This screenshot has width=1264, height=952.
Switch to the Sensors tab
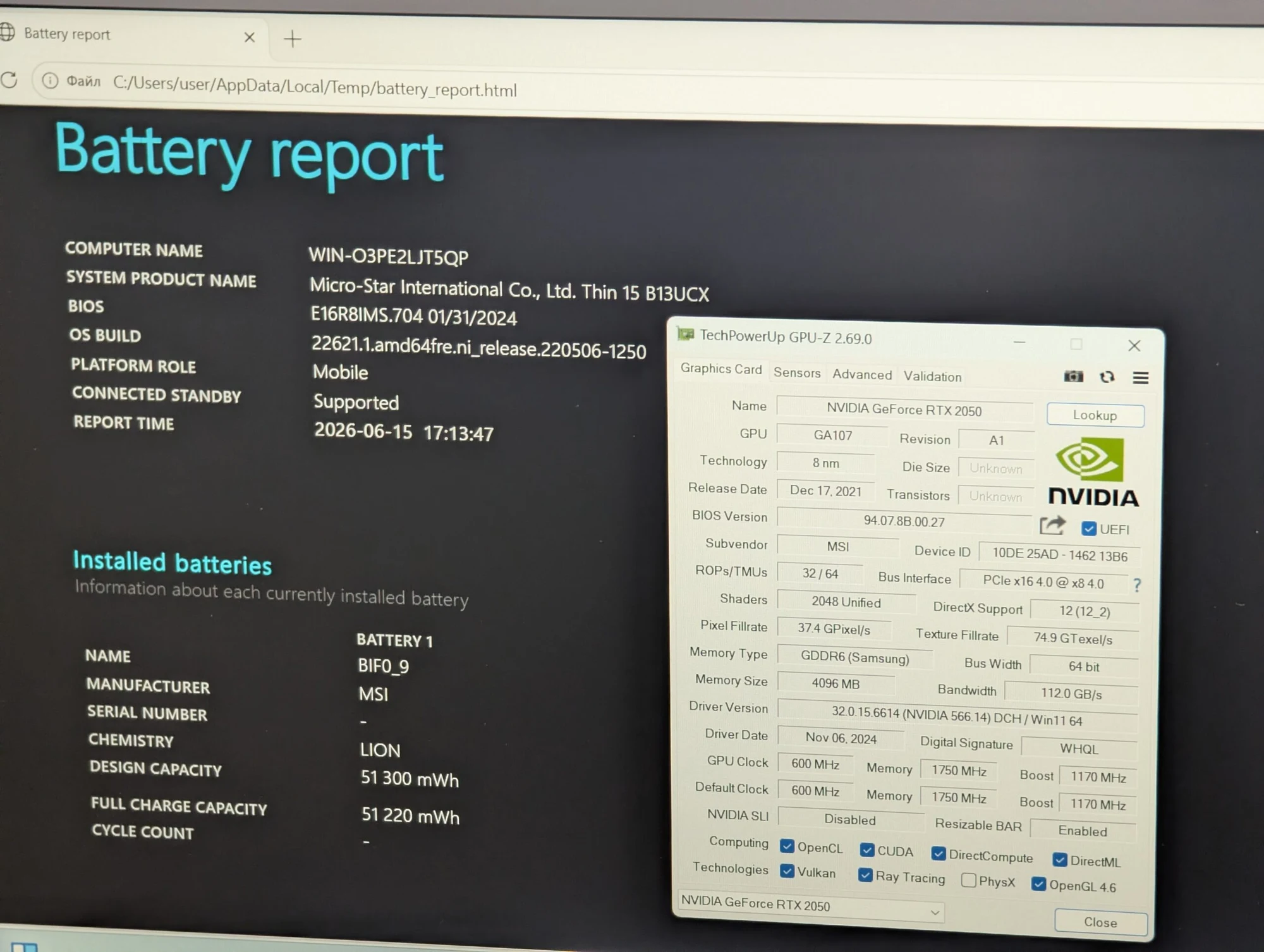pyautogui.click(x=797, y=373)
